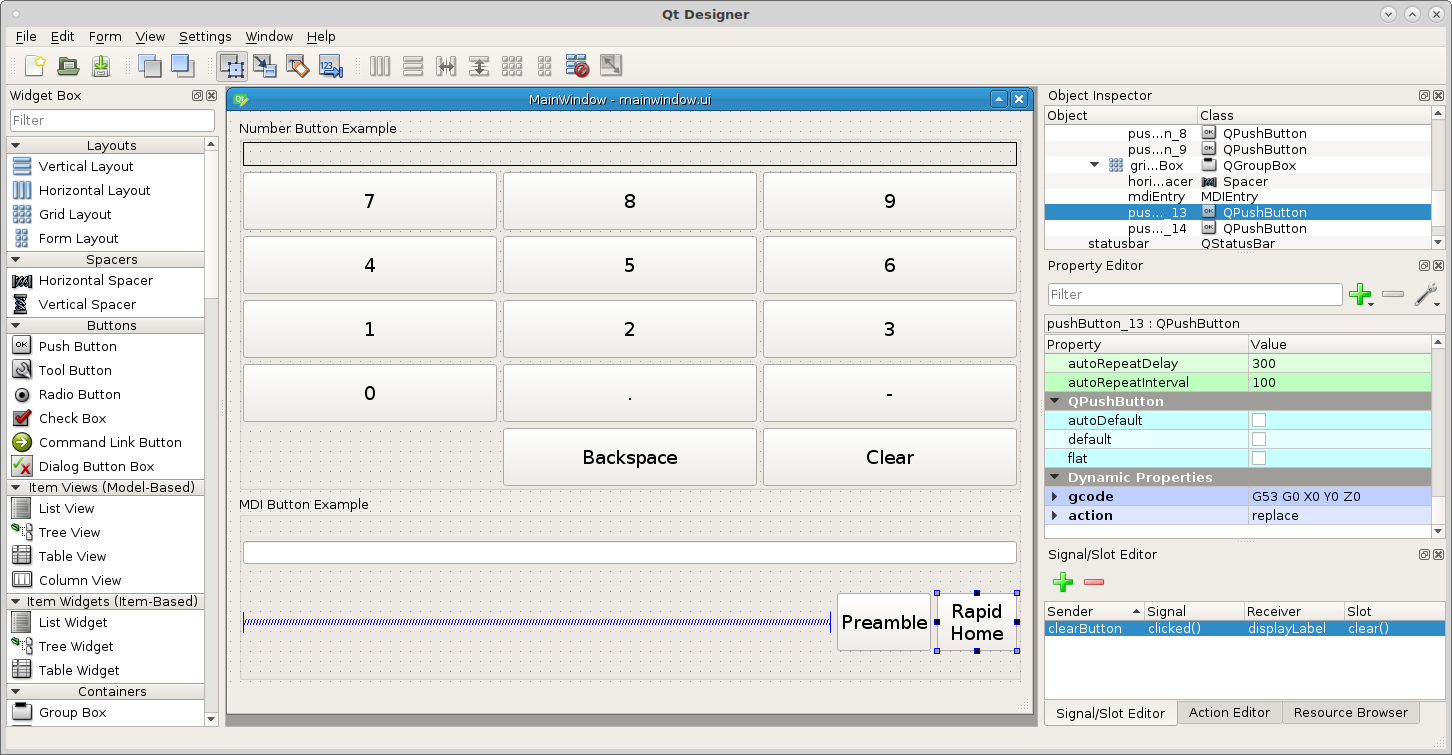The height and width of the screenshot is (755, 1452).
Task: Toggle the autoDefault property checkbox
Action: [x=1259, y=420]
